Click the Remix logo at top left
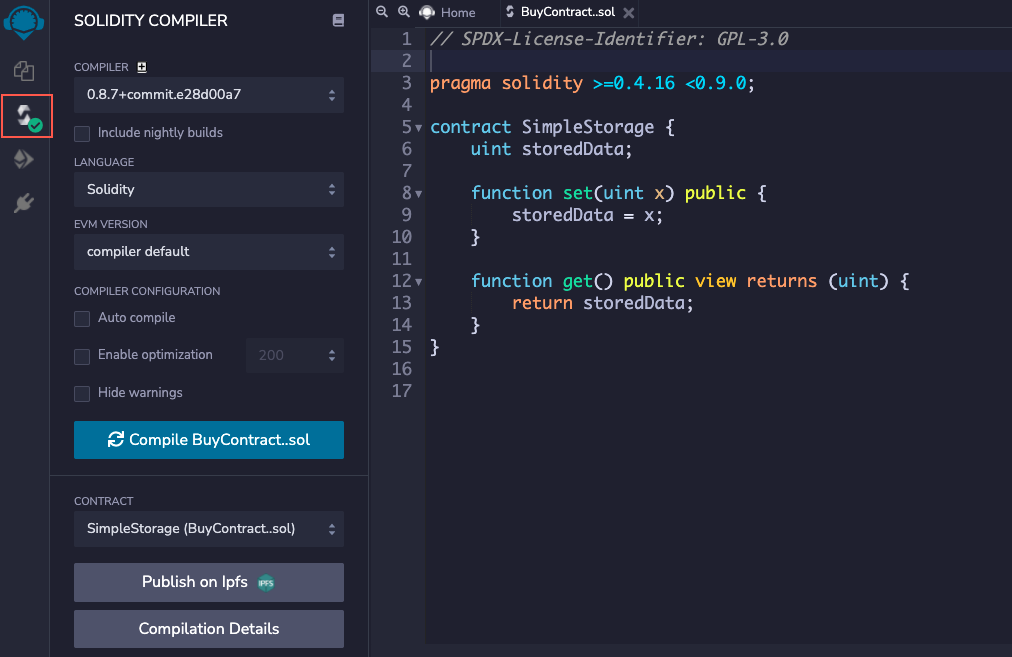The image size is (1012, 657). tap(24, 21)
